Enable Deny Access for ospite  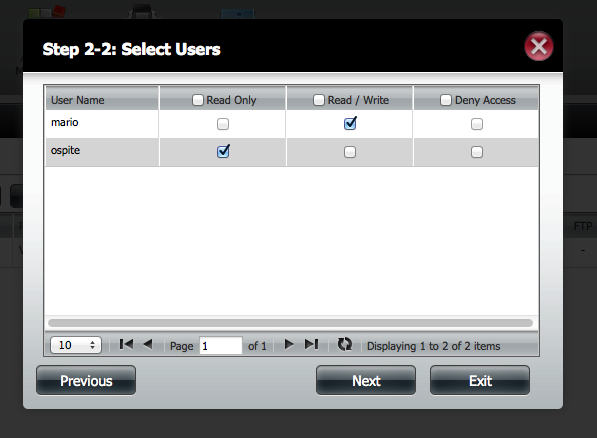477,152
